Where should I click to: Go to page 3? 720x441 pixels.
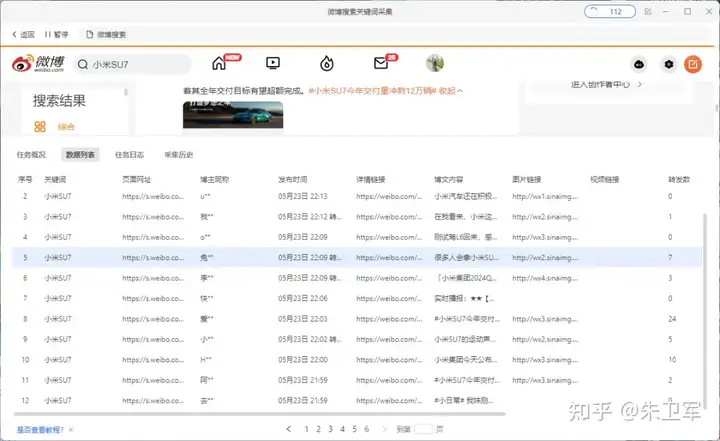click(x=330, y=429)
